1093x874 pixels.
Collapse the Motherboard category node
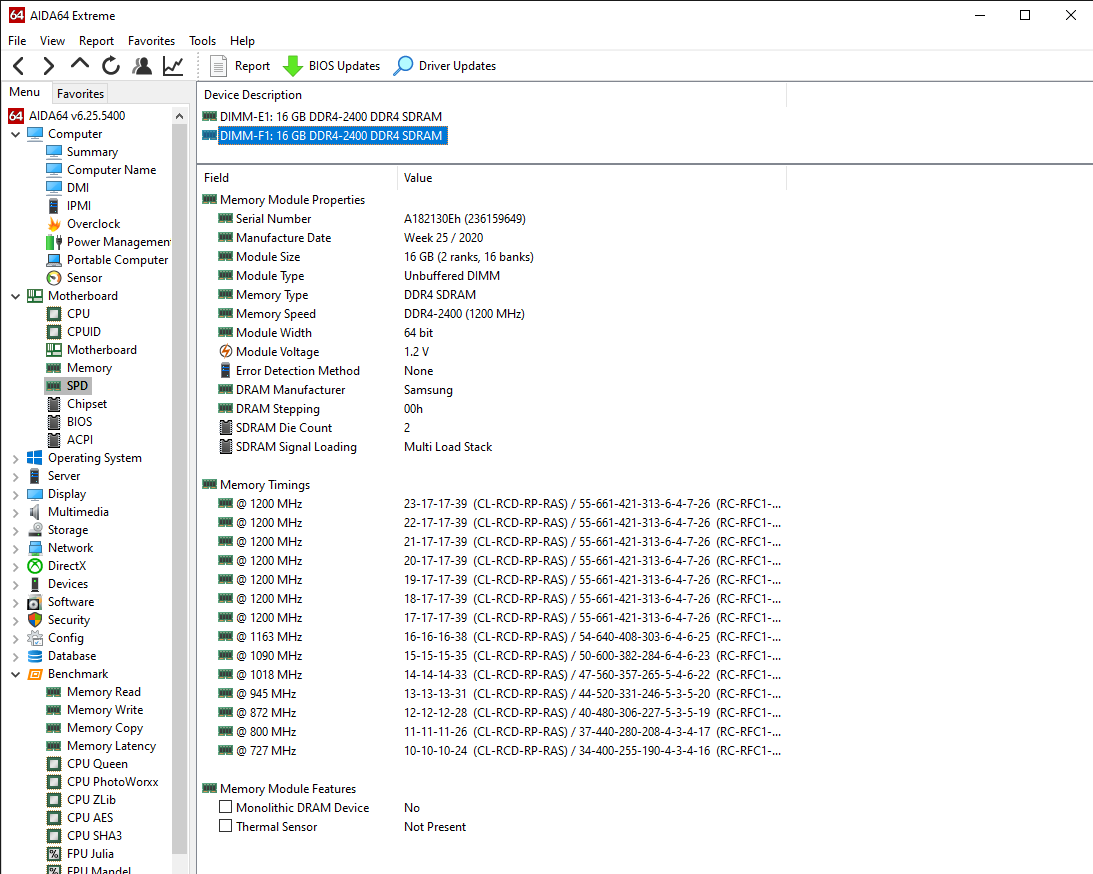click(15, 296)
